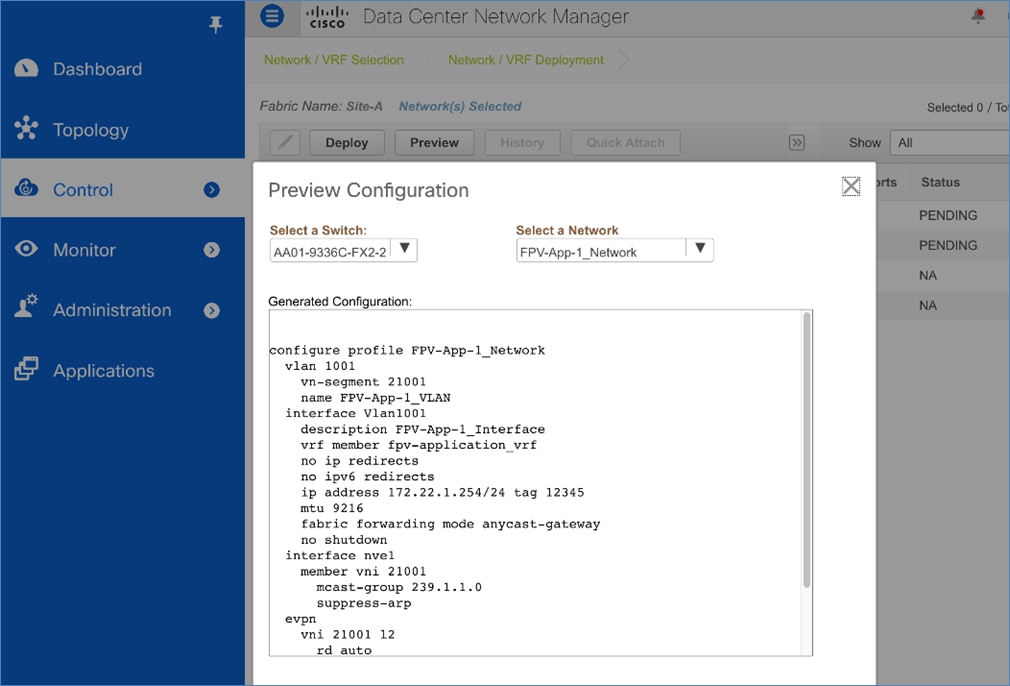Image resolution: width=1010 pixels, height=686 pixels.
Task: Click the 'mtu 9216' config line
Action: click(x=332, y=508)
